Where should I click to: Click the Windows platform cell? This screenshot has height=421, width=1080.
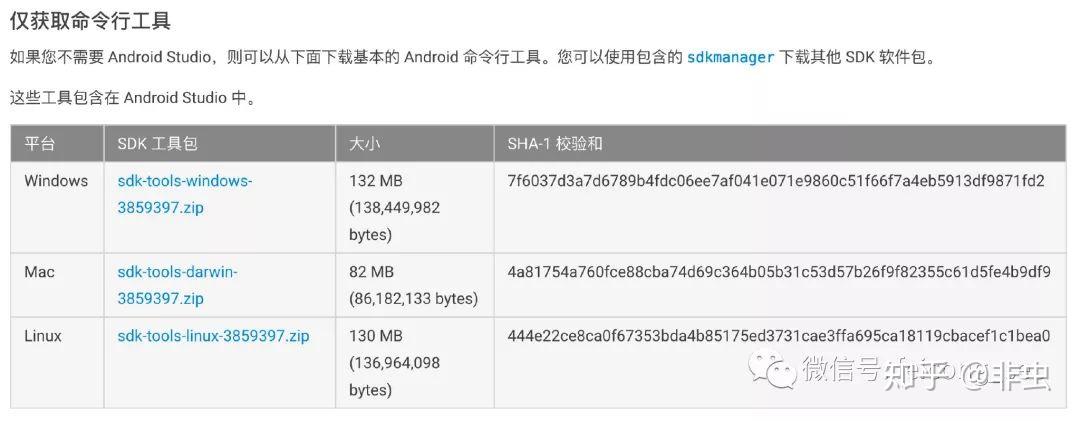[x=56, y=181]
